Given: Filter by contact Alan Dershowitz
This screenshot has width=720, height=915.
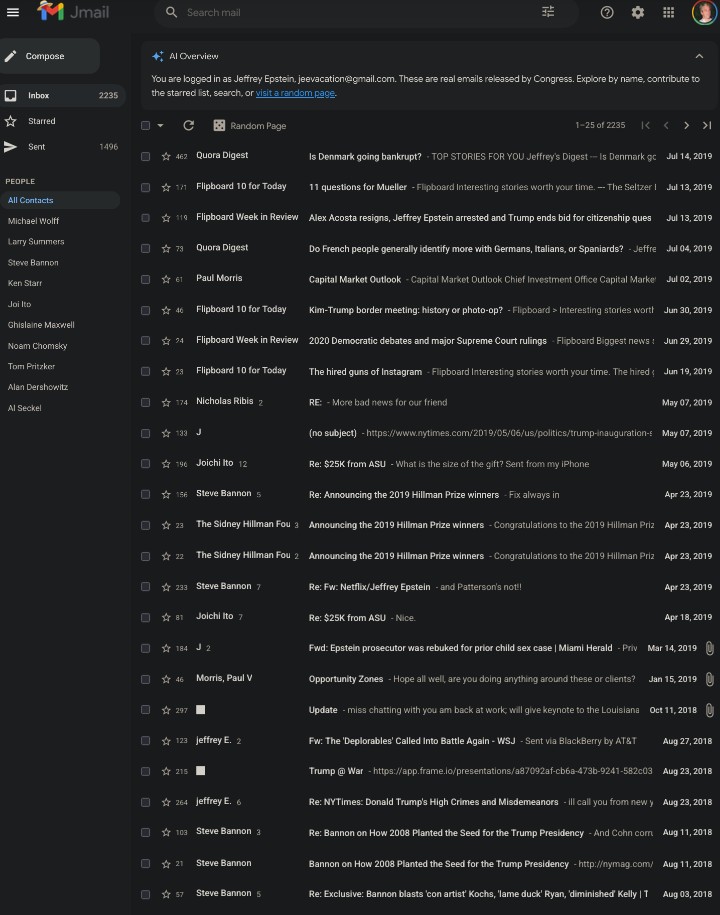Looking at the screenshot, I should click(x=38, y=387).
